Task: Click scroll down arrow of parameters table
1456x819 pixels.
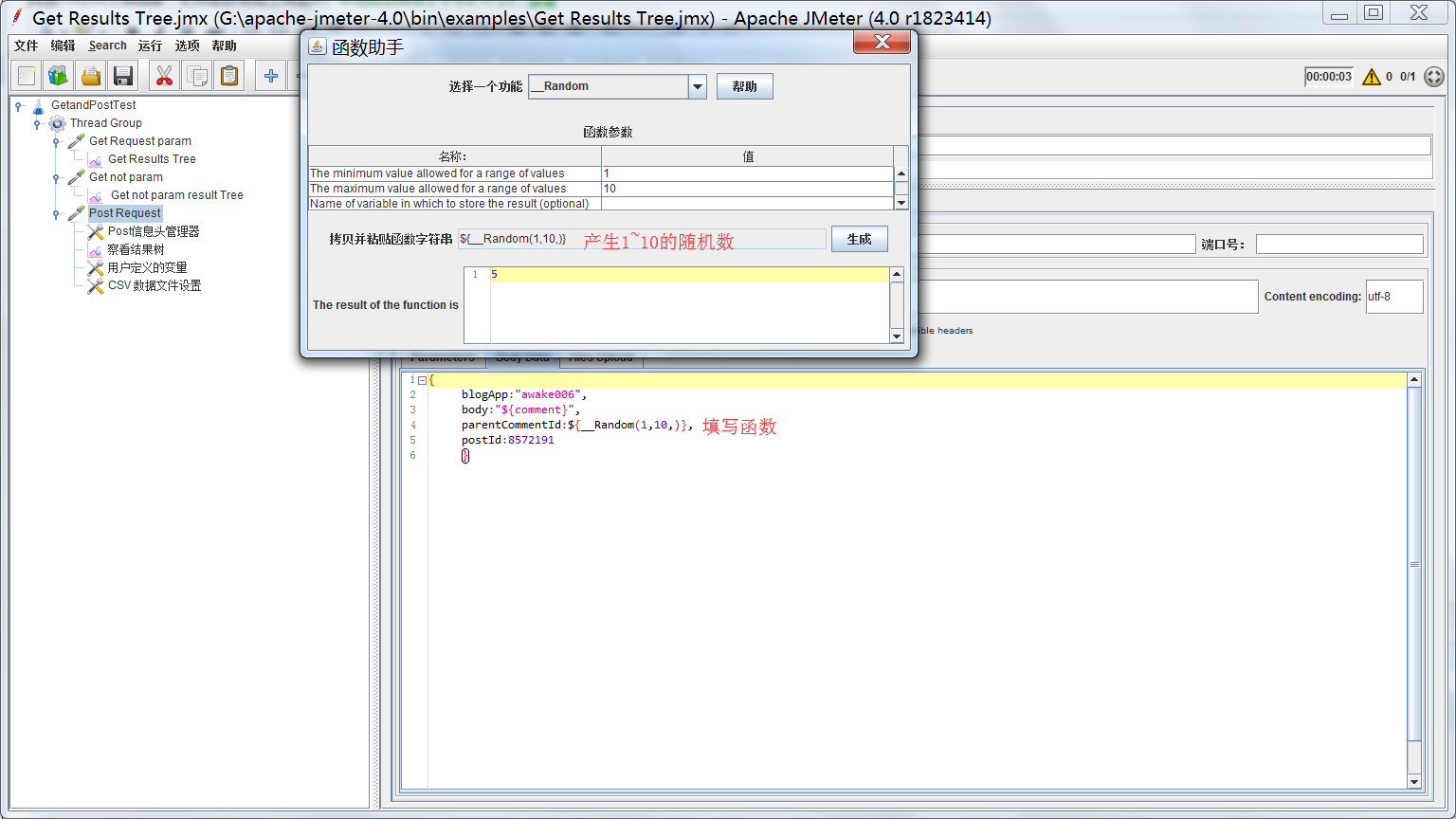Action: [901, 202]
